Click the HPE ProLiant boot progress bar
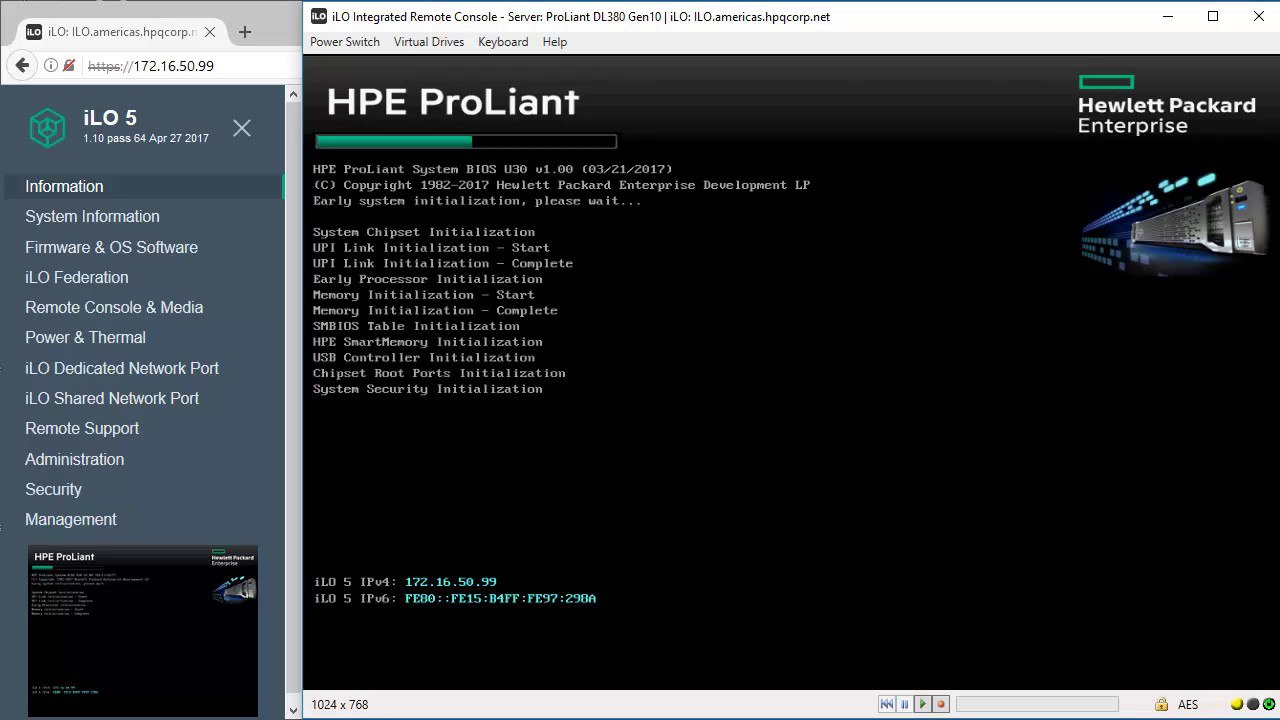 click(x=466, y=141)
